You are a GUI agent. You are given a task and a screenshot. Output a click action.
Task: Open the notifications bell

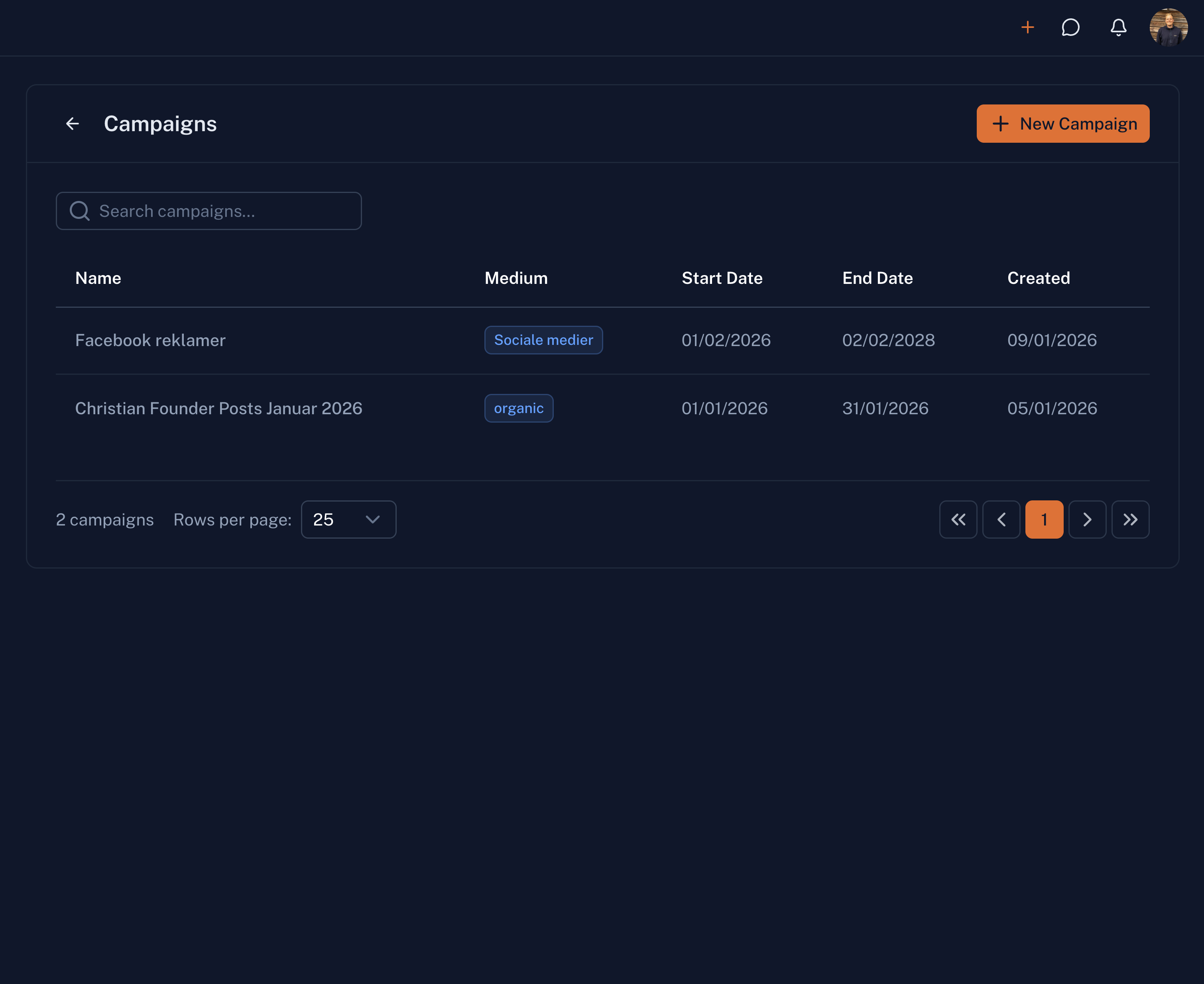click(x=1118, y=27)
